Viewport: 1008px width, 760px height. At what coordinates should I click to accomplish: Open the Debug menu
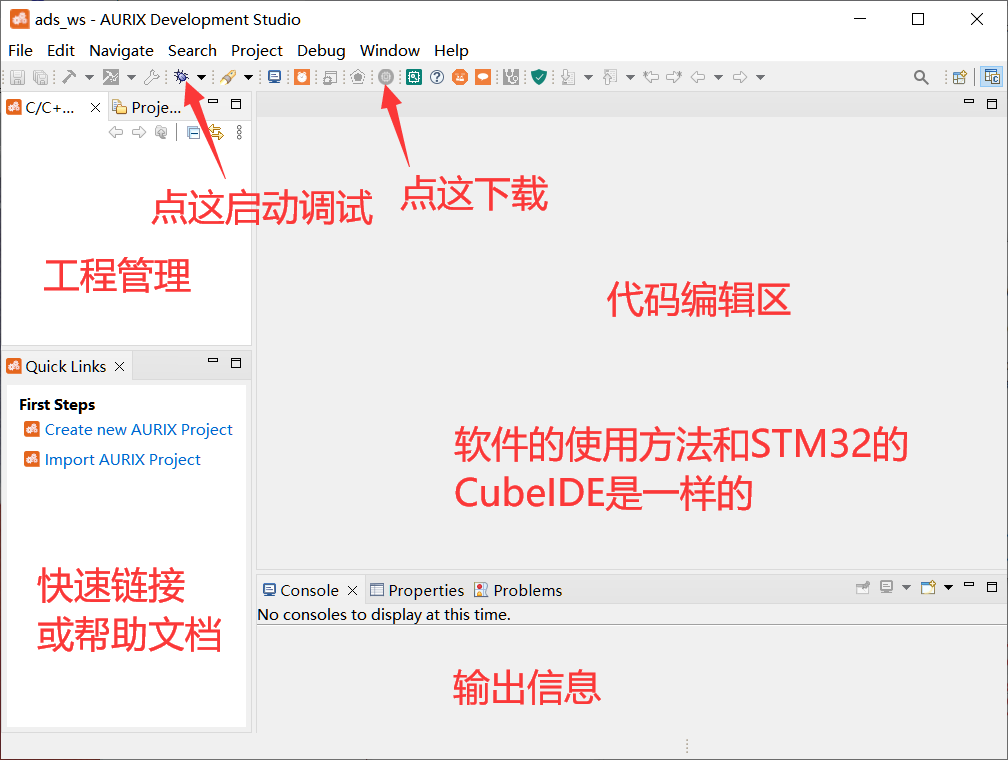321,50
